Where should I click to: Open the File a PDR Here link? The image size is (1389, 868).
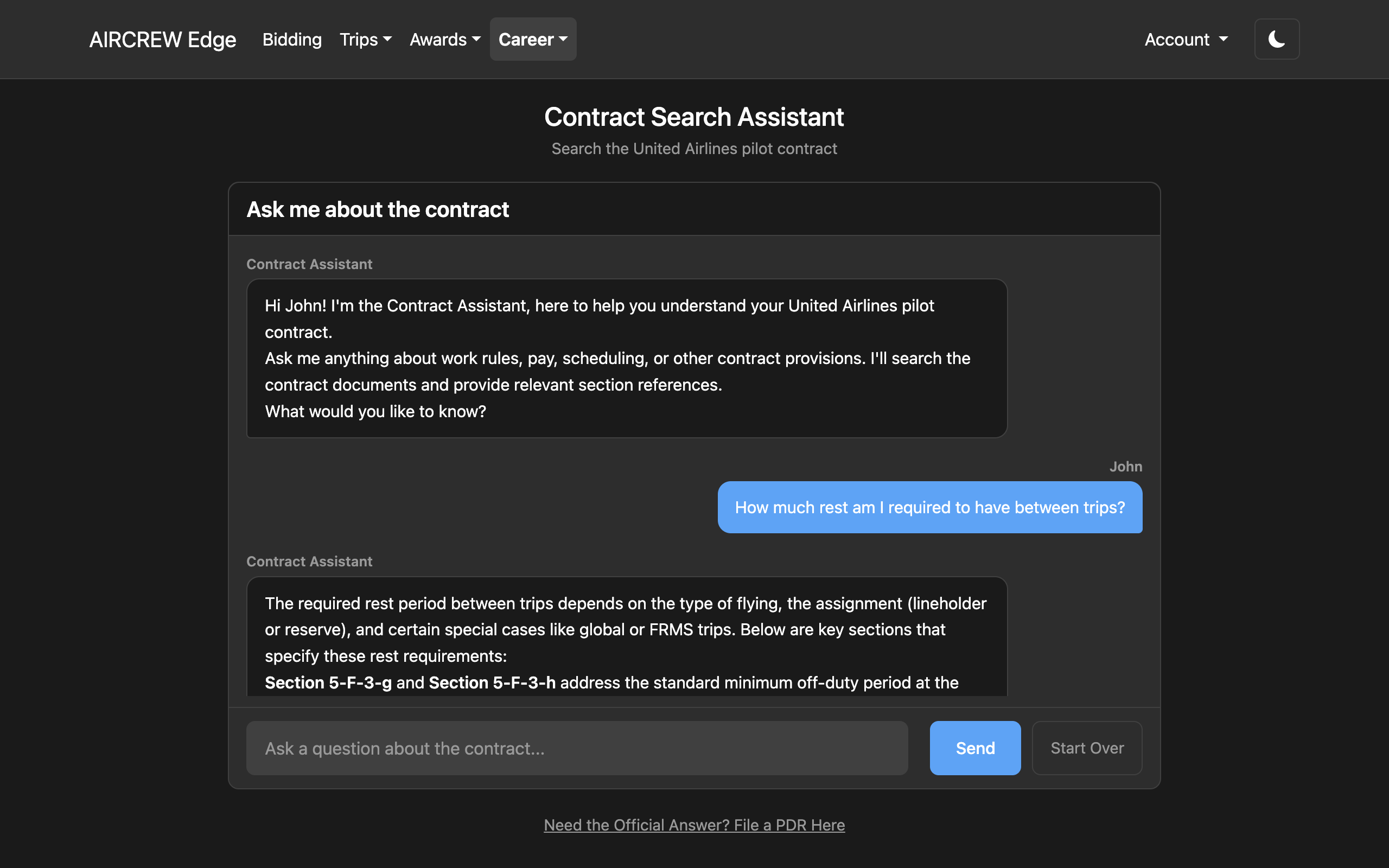694,825
